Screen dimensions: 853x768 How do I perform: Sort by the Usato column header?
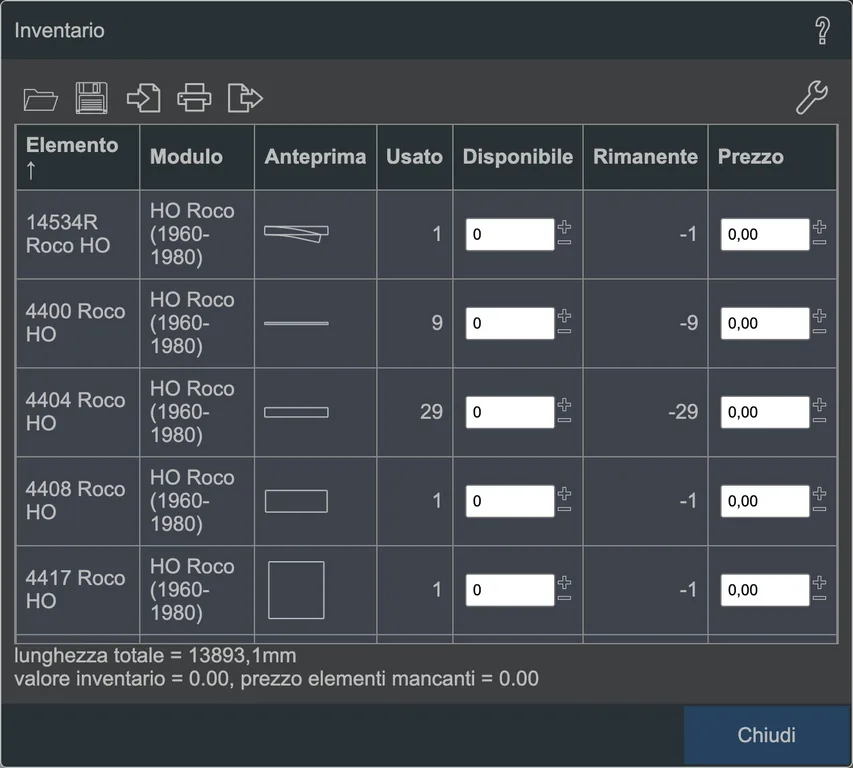[x=415, y=157]
